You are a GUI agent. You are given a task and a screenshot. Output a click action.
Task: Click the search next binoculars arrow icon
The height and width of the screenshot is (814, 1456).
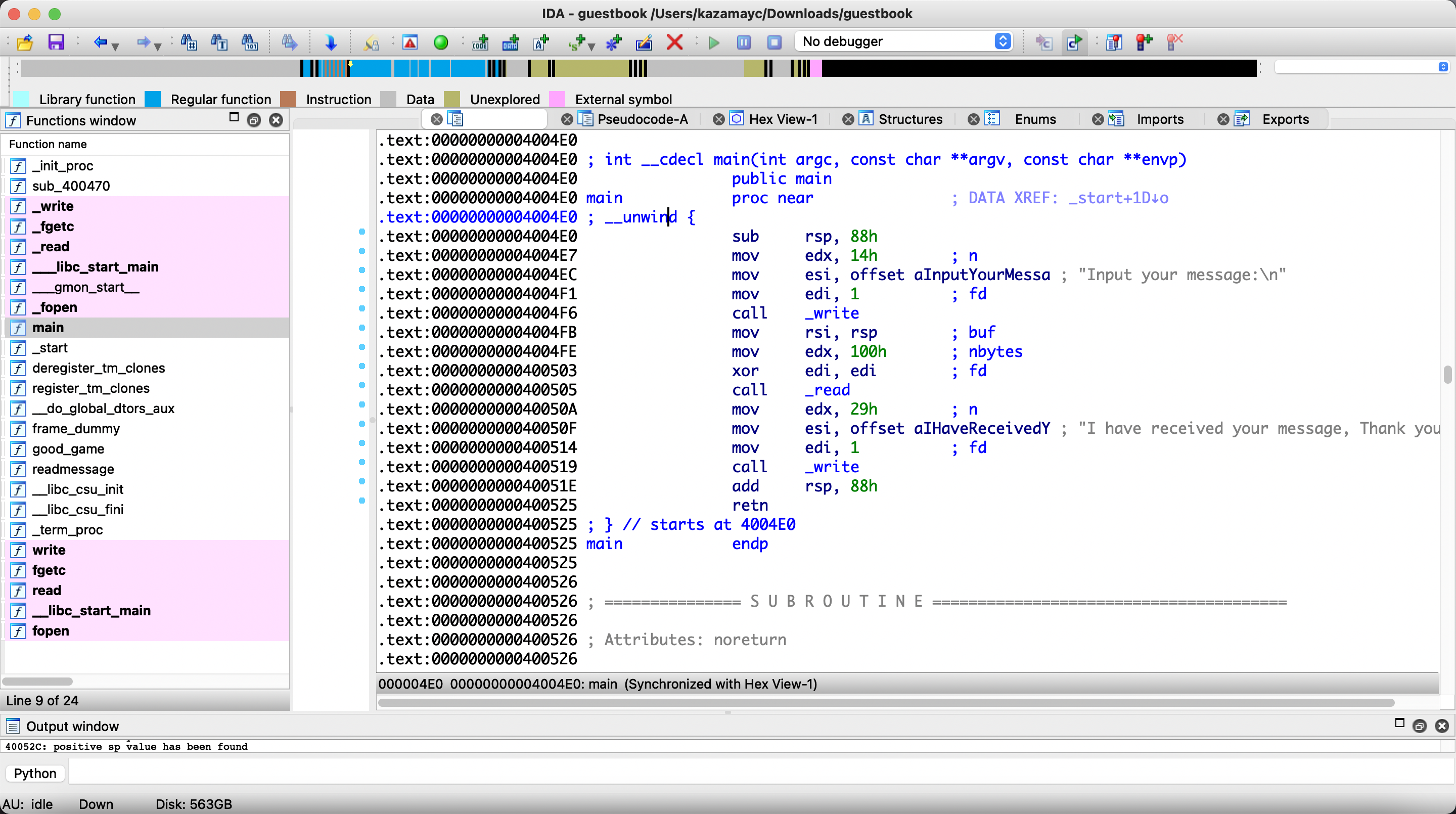(x=290, y=42)
